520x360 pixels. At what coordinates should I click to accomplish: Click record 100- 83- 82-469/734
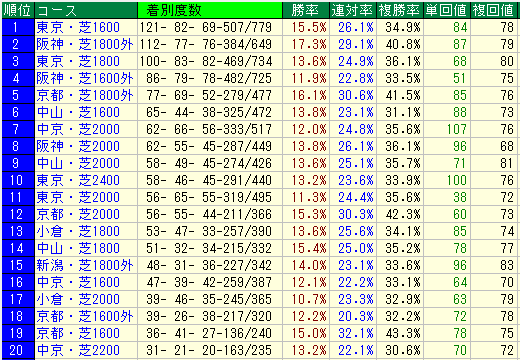coord(206,61)
